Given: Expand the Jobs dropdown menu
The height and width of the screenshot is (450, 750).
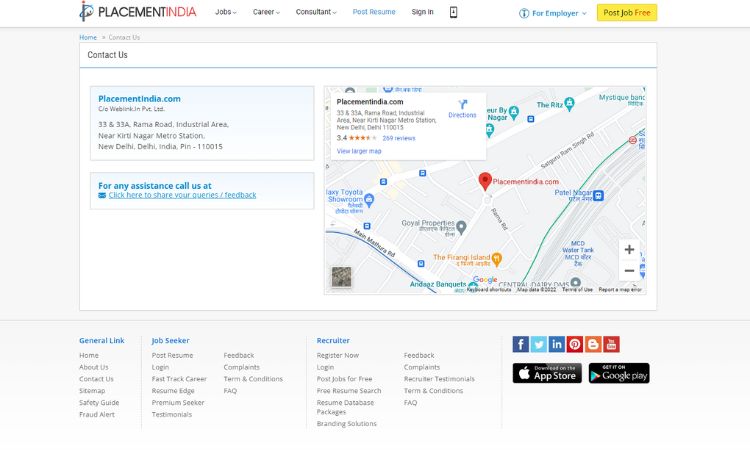Looking at the screenshot, I should tap(226, 12).
